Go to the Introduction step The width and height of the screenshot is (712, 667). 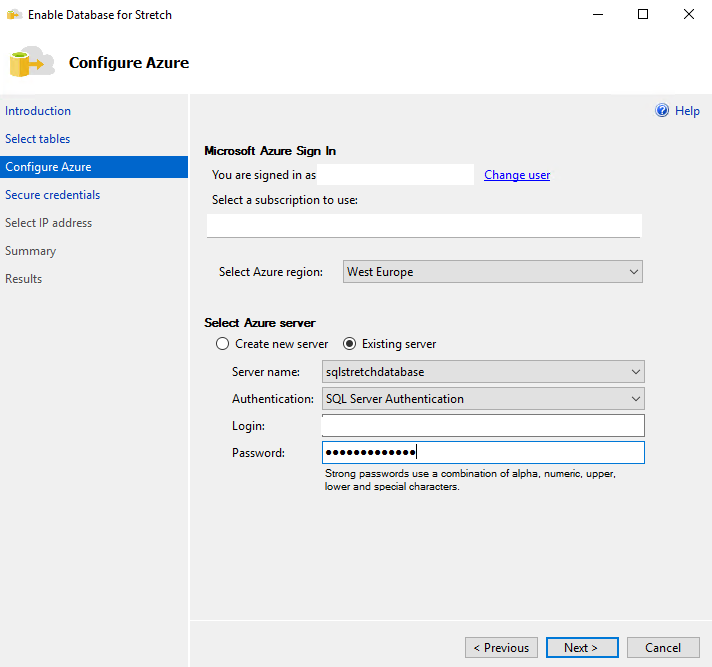pos(38,111)
